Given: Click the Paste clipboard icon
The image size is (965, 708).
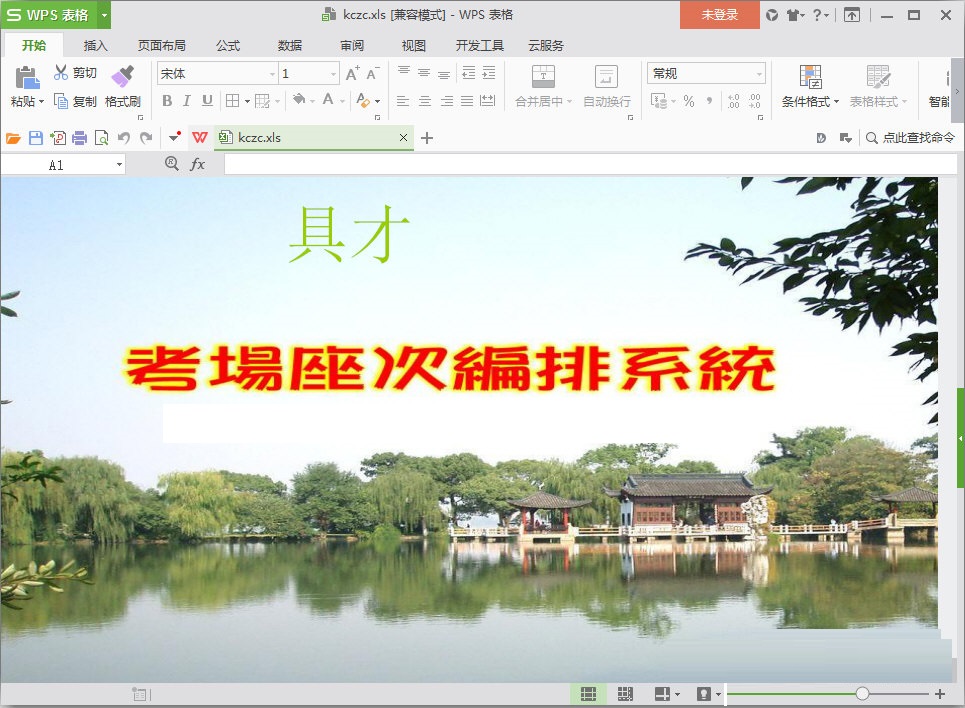Looking at the screenshot, I should click(27, 78).
